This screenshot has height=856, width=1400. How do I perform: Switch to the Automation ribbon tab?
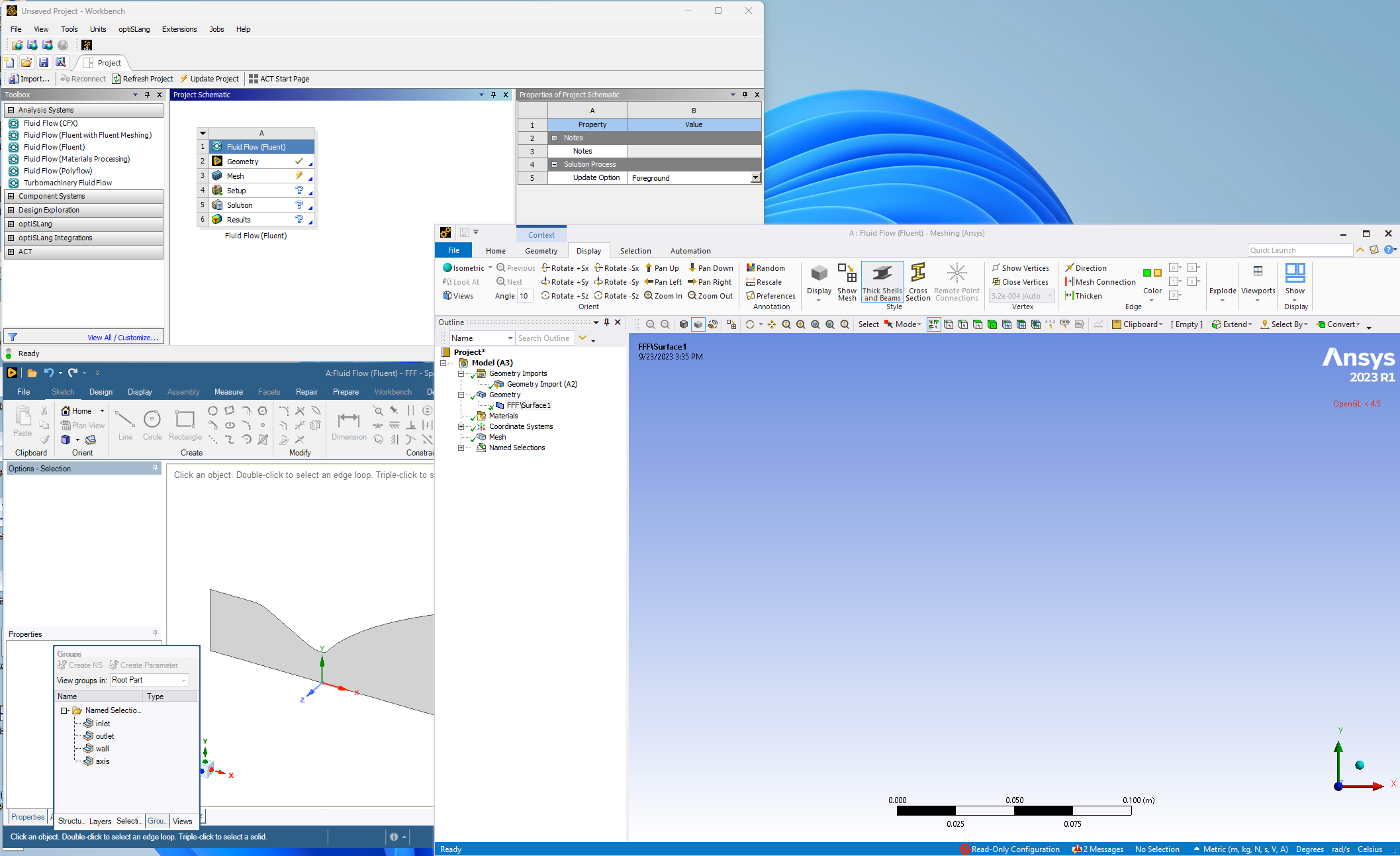pos(690,251)
